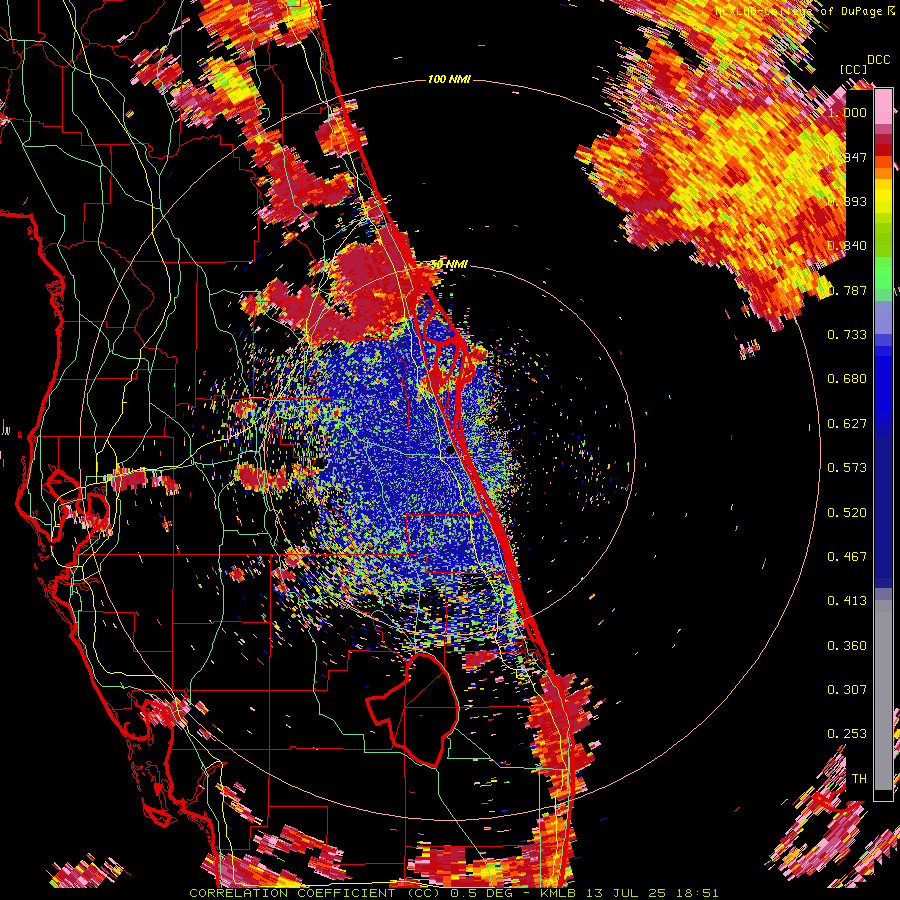Screen dimensions: 900x900
Task: Click the yellow segment of the color bar
Action: (883, 197)
